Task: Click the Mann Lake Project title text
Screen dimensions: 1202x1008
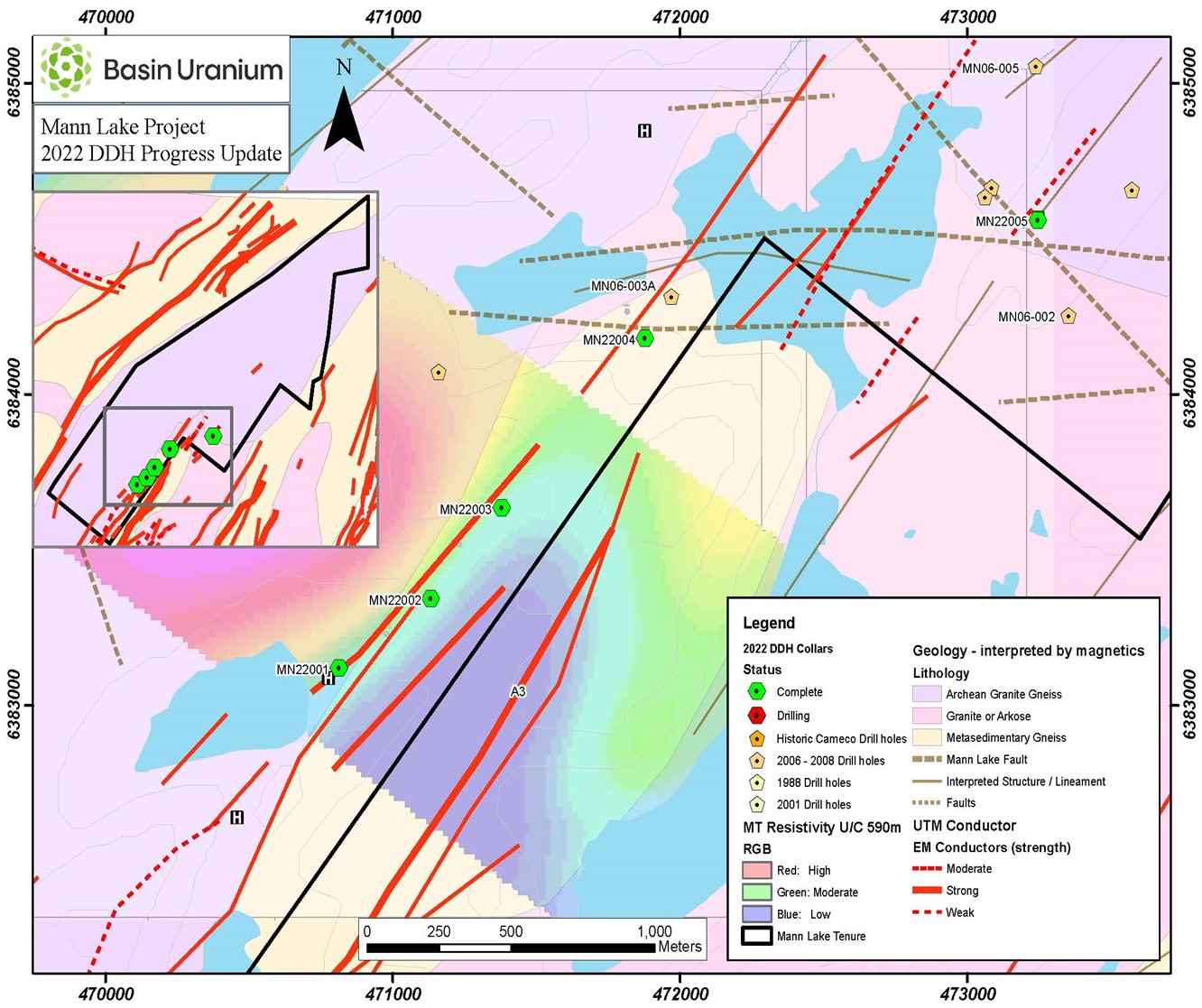Action: click(124, 127)
